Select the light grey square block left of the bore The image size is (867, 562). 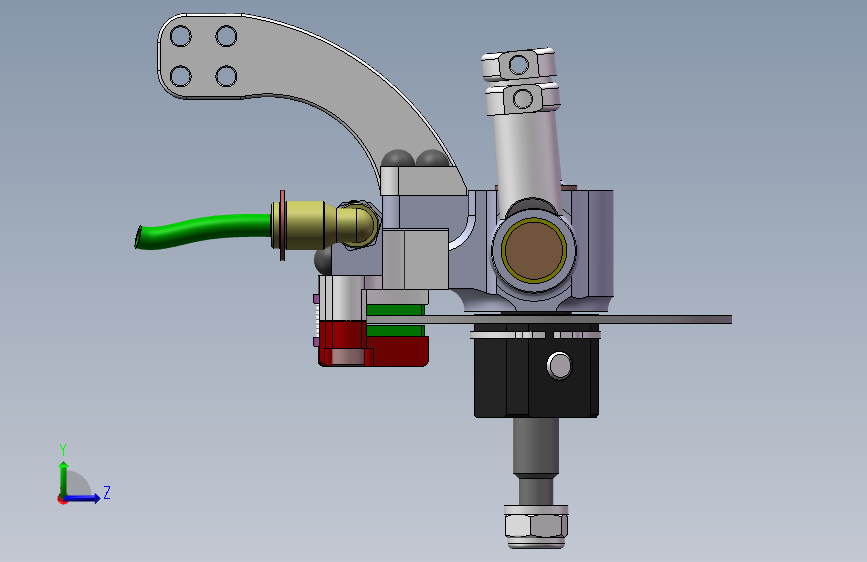415,259
